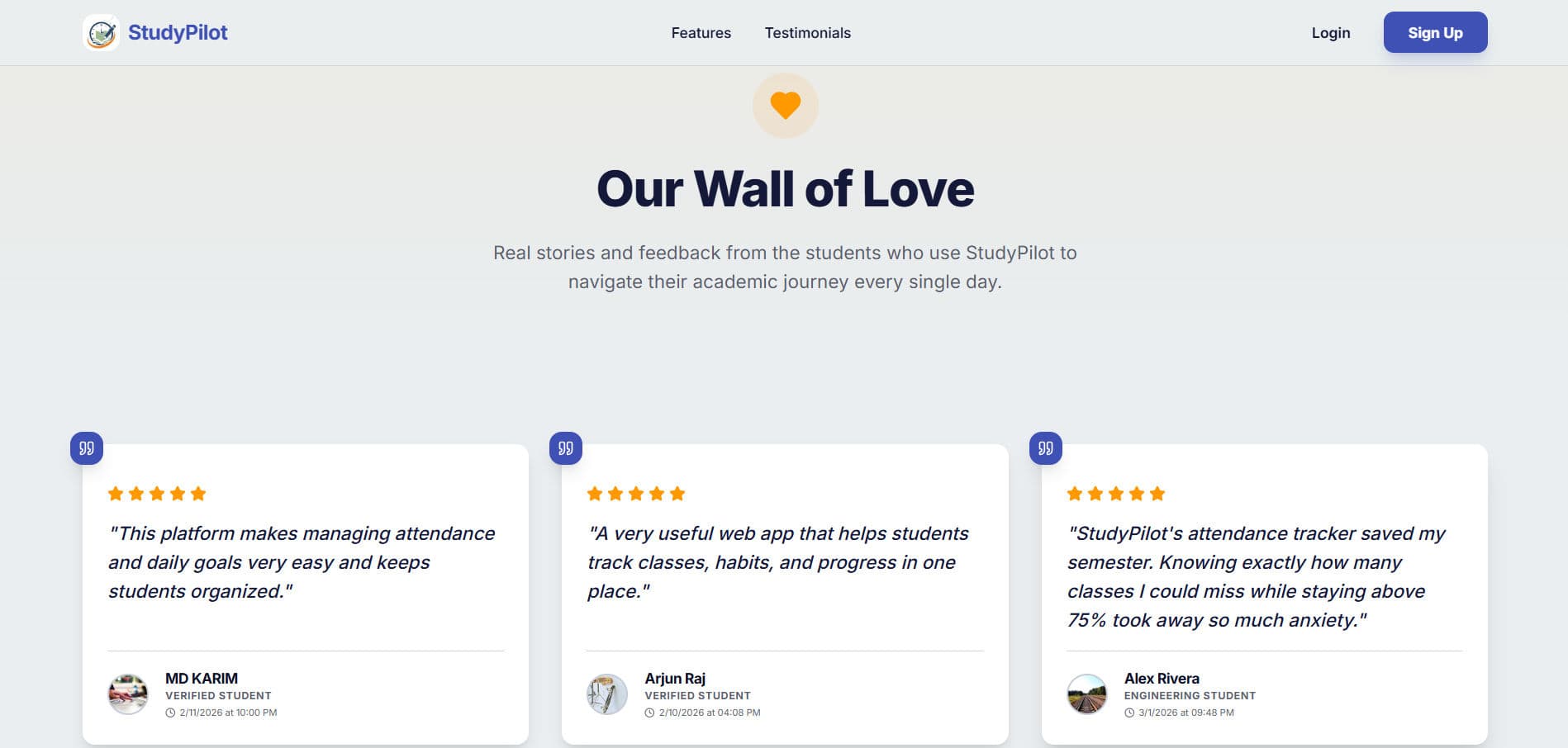The width and height of the screenshot is (1568, 748).
Task: Click the StudyPilot logo icon
Action: click(101, 32)
